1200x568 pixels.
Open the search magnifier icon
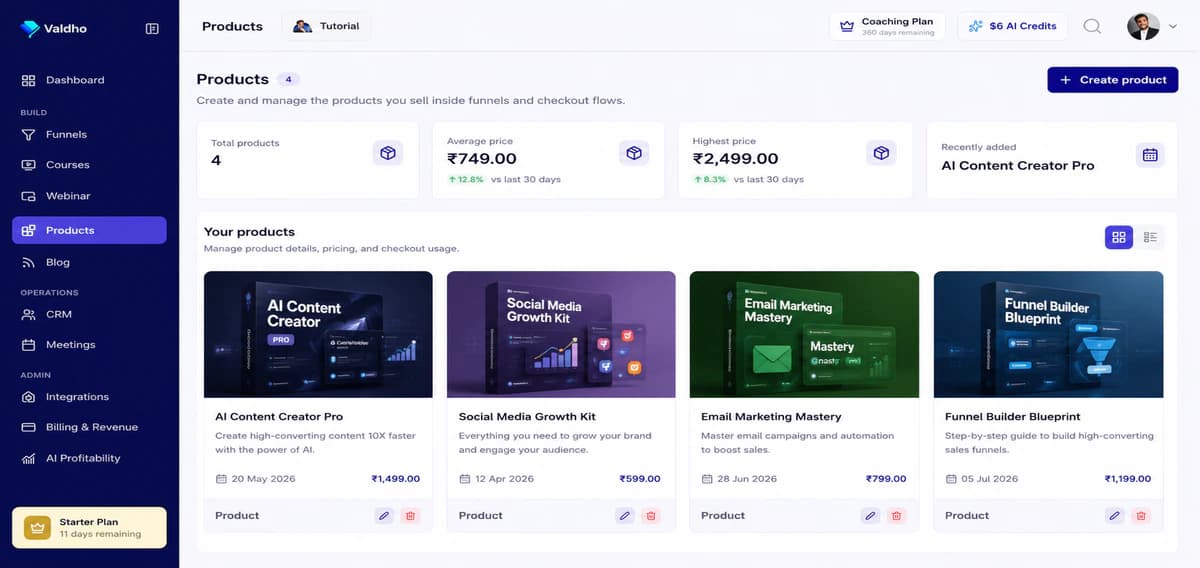pyautogui.click(x=1092, y=27)
